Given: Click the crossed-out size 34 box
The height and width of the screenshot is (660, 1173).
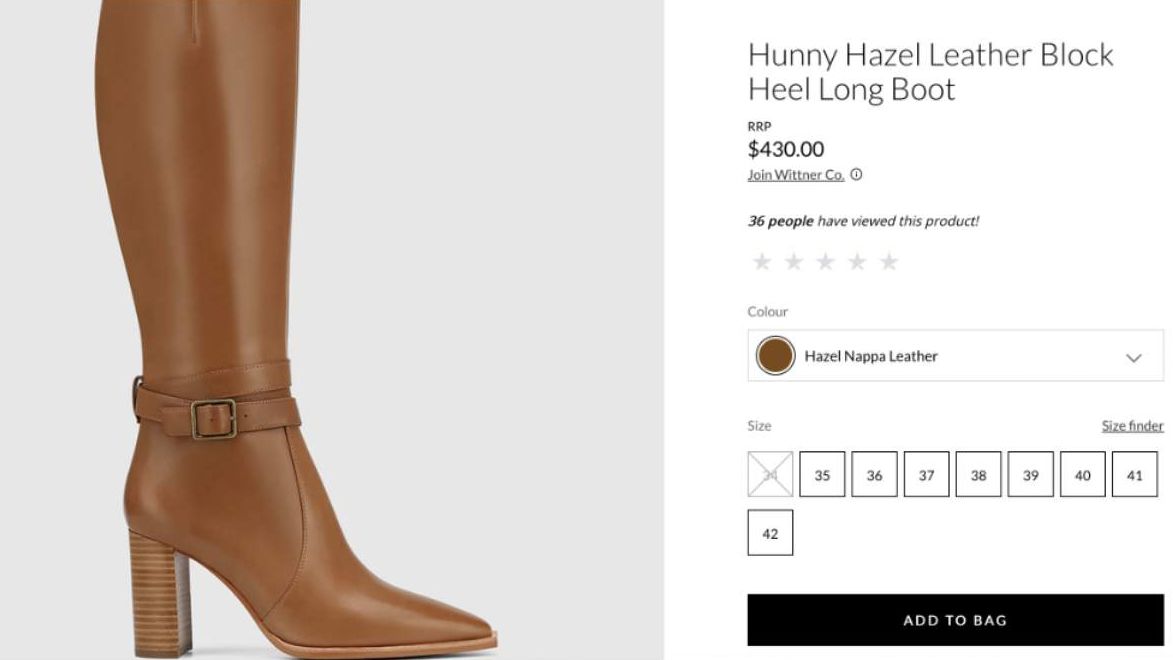Looking at the screenshot, I should 770,475.
